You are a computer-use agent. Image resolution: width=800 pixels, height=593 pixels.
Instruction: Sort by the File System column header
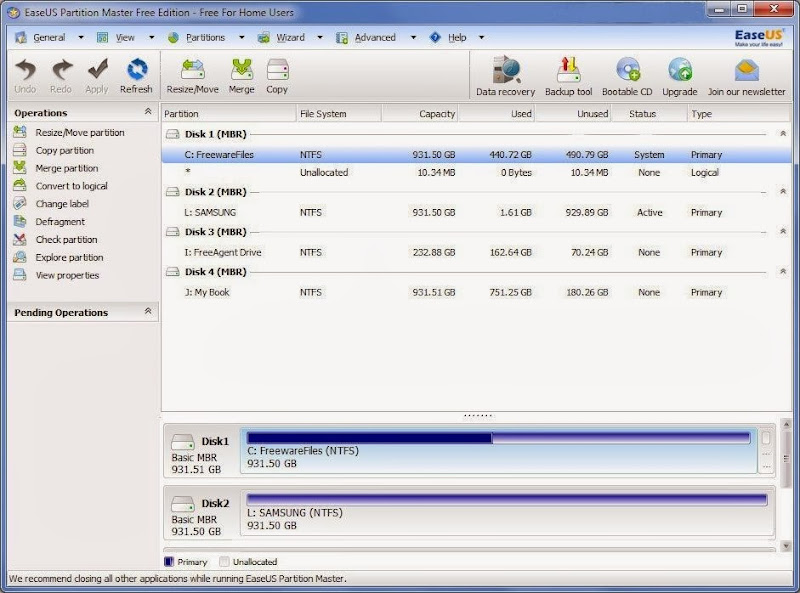coord(339,114)
